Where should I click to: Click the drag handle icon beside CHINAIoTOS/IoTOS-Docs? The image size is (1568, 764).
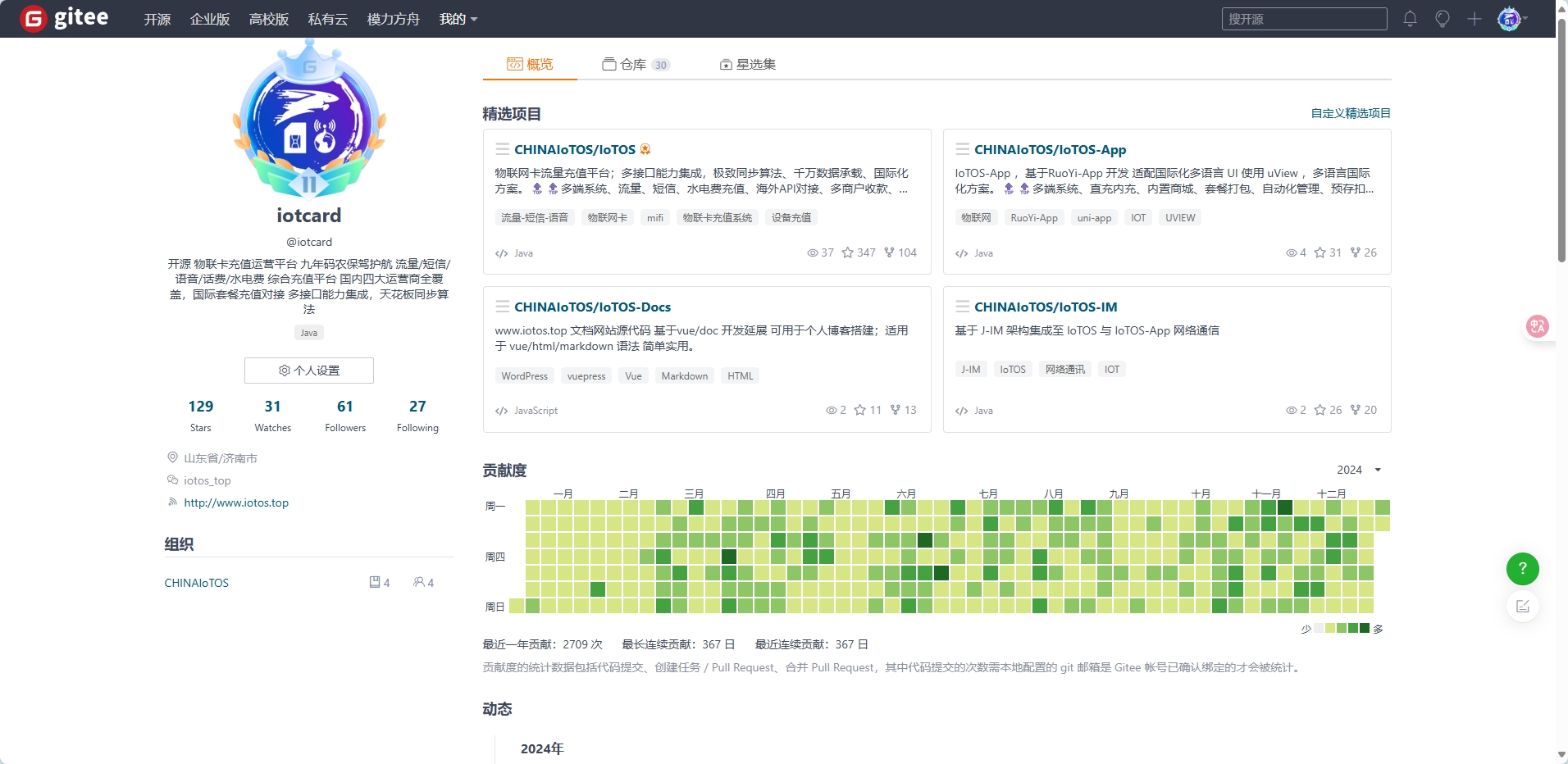click(x=503, y=307)
